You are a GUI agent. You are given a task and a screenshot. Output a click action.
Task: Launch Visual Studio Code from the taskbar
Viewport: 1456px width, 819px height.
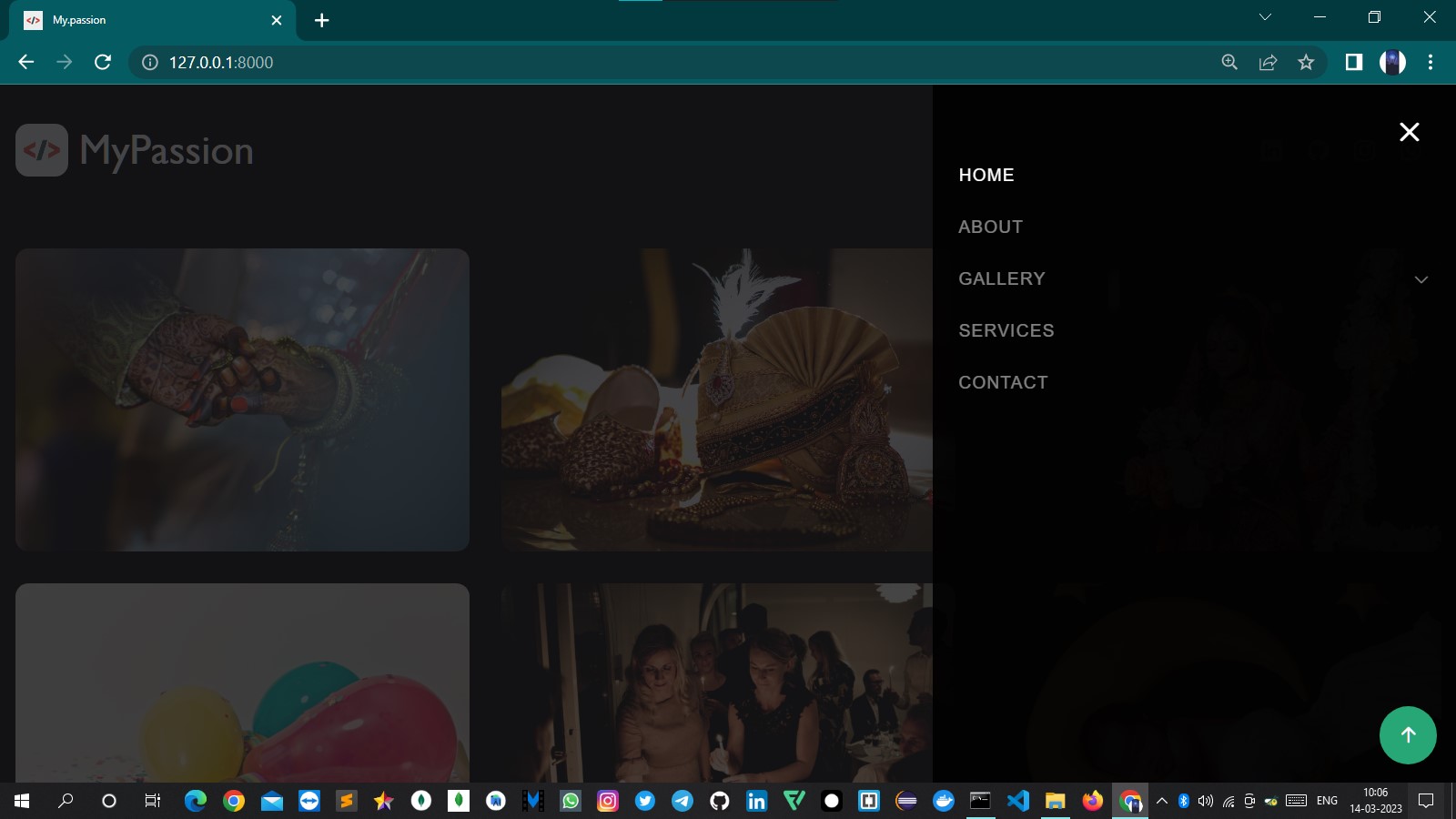point(1017,802)
